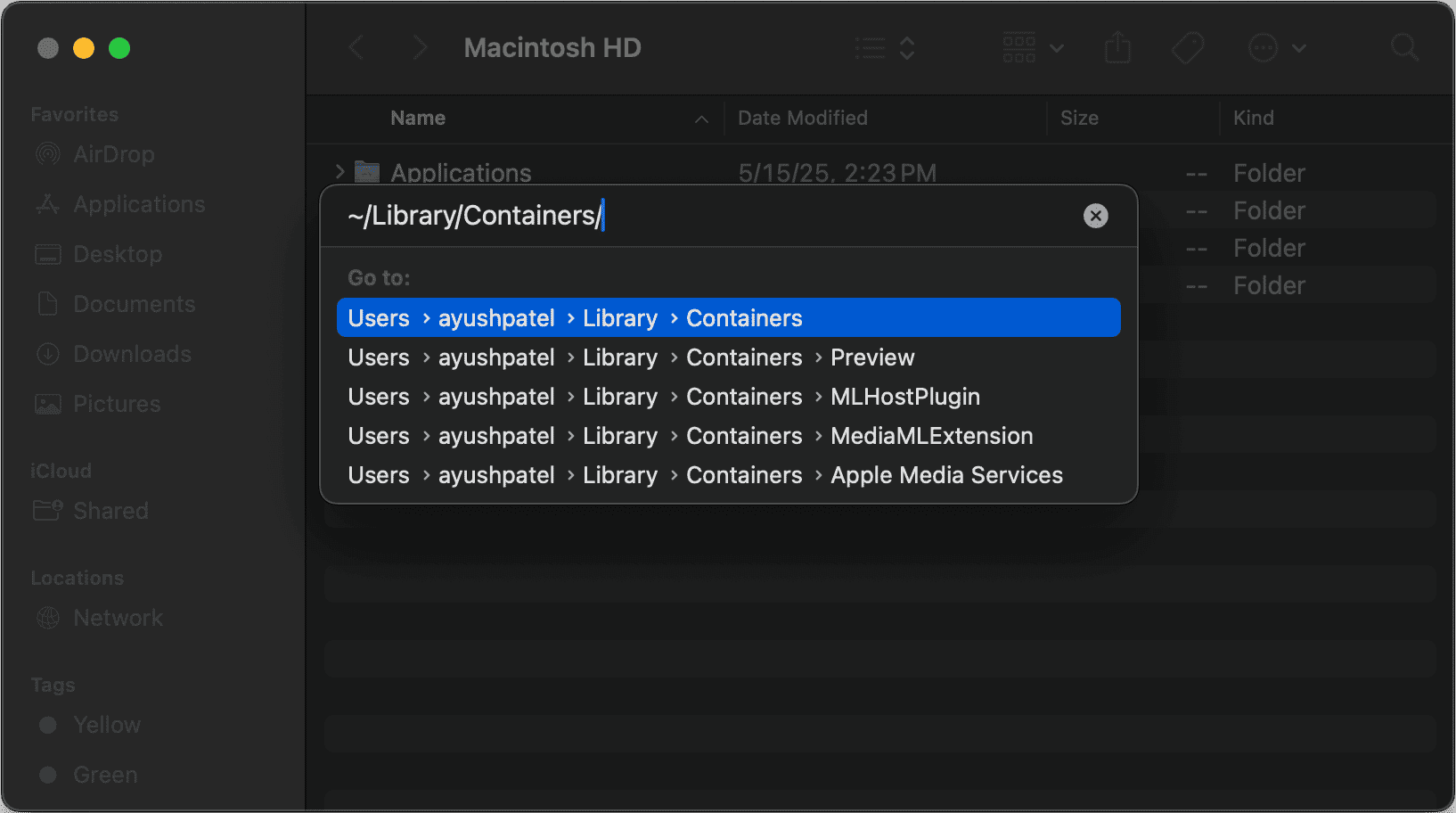Open the Group By dropdown
1456x813 pixels.
1033,48
